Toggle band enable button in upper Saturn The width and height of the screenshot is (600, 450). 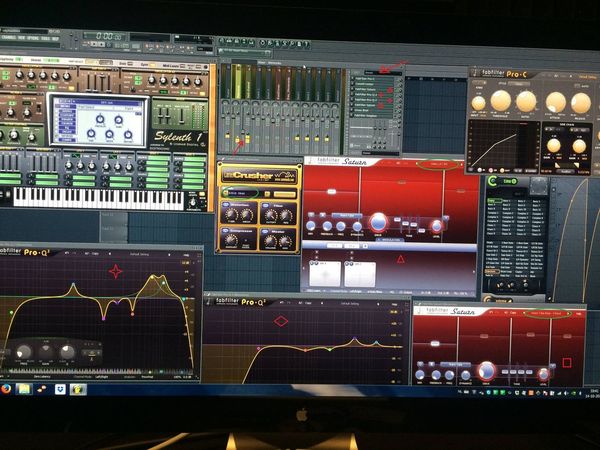coord(311,215)
